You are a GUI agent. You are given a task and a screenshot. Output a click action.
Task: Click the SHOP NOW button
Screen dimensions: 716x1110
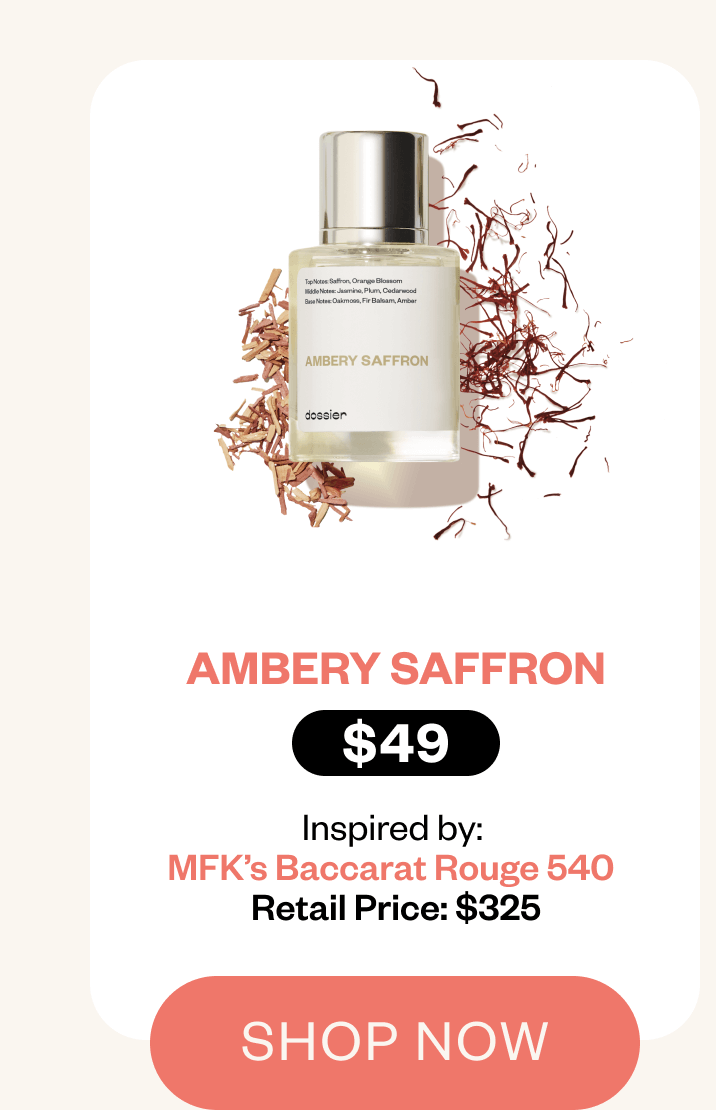coord(394,1042)
